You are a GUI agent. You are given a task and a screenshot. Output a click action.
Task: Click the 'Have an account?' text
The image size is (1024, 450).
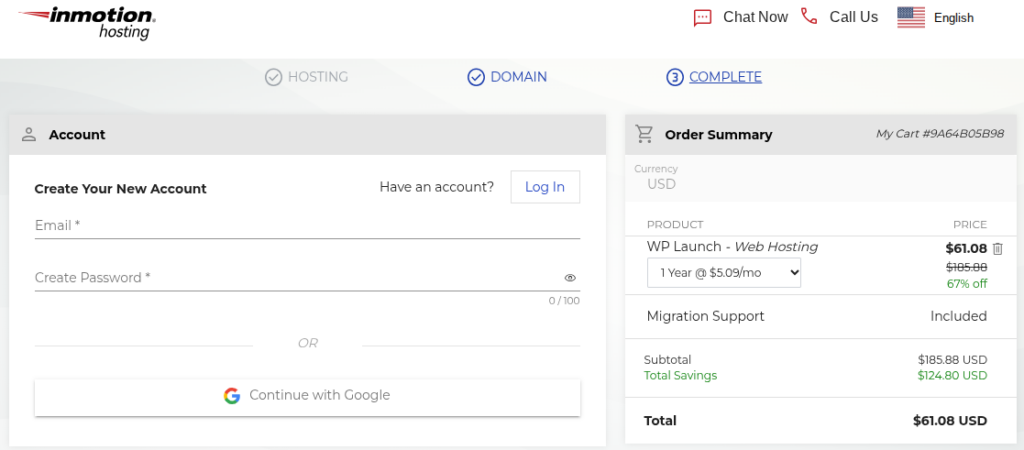(437, 187)
